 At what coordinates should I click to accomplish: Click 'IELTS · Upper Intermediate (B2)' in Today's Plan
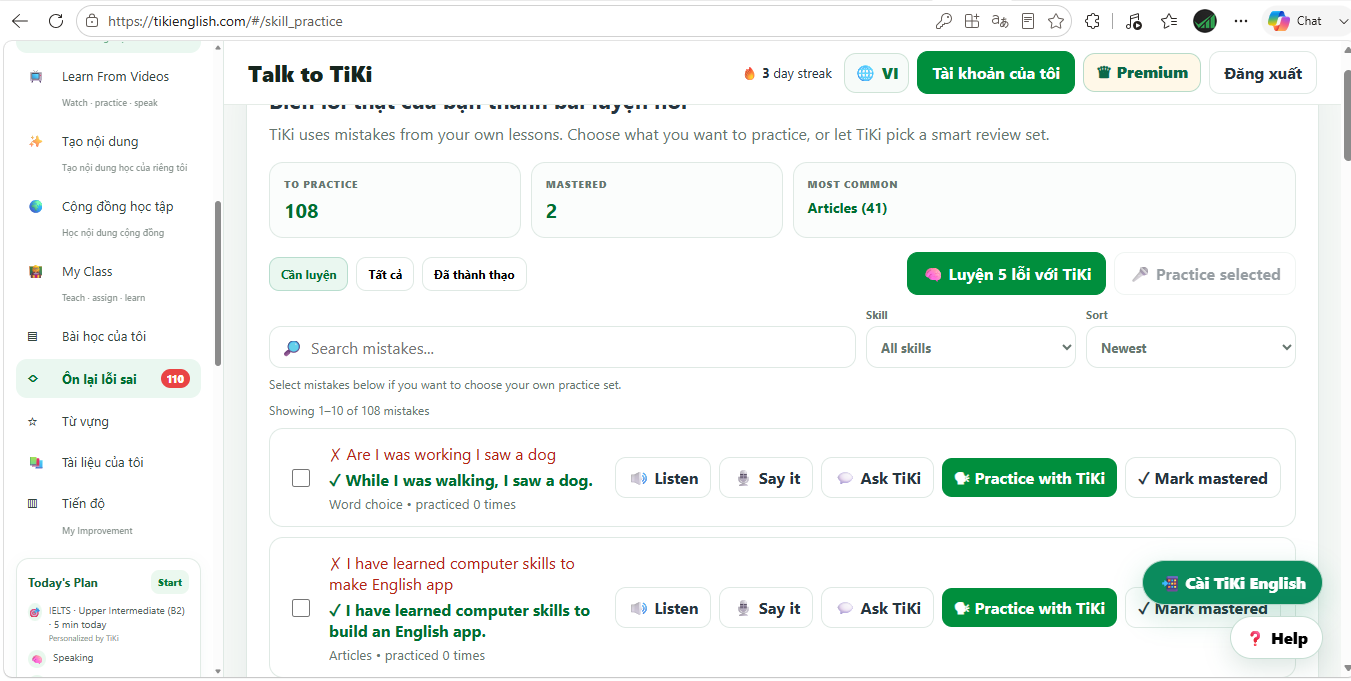pos(116,610)
